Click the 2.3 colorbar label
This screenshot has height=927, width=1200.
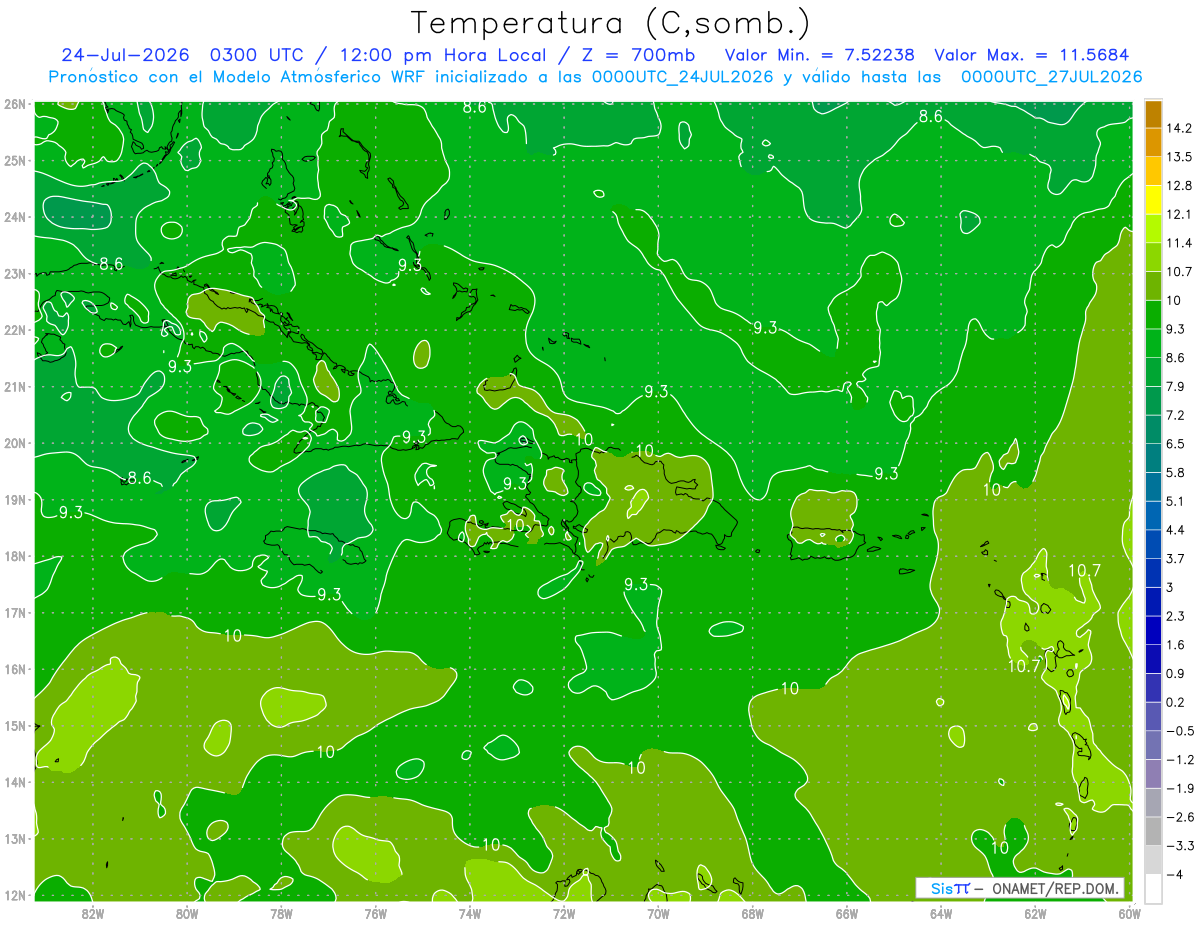(1175, 616)
